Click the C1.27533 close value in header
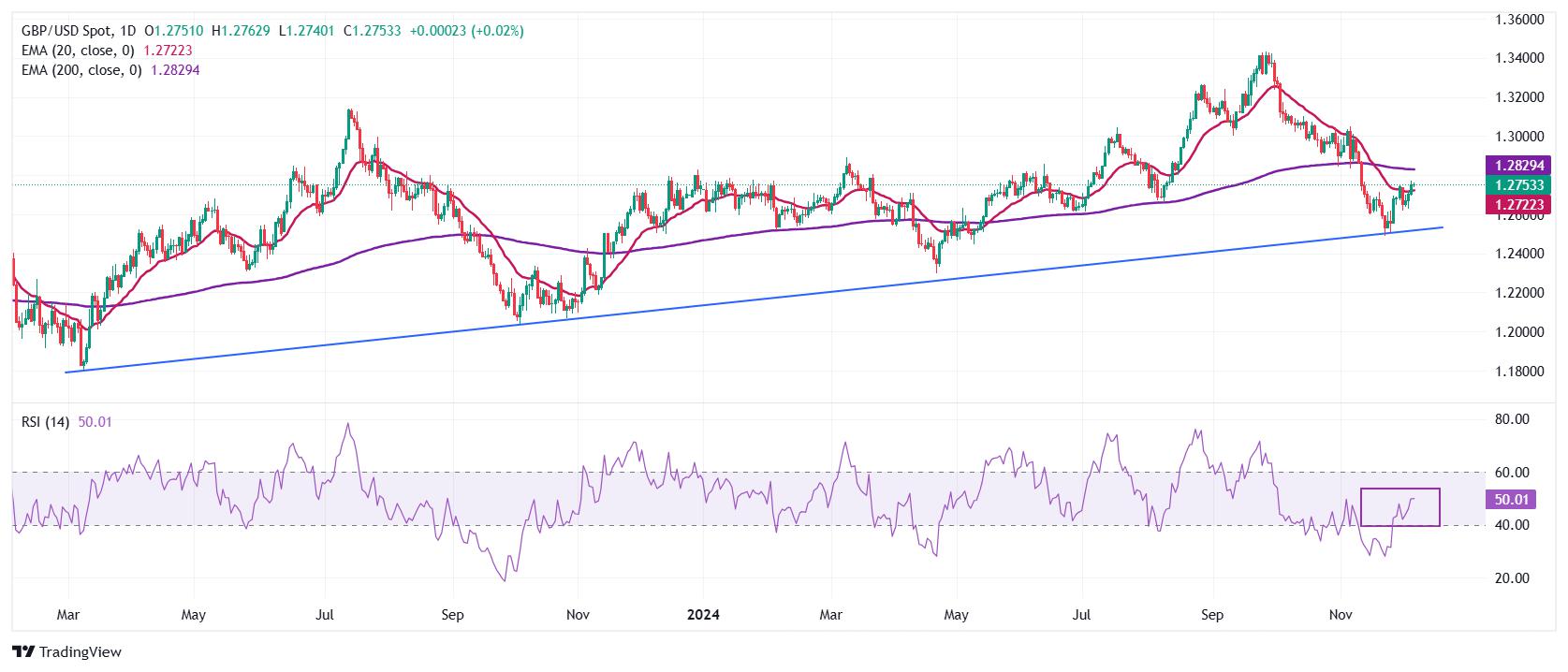Image resolution: width=1568 pixels, height=672 pixels. (x=373, y=31)
